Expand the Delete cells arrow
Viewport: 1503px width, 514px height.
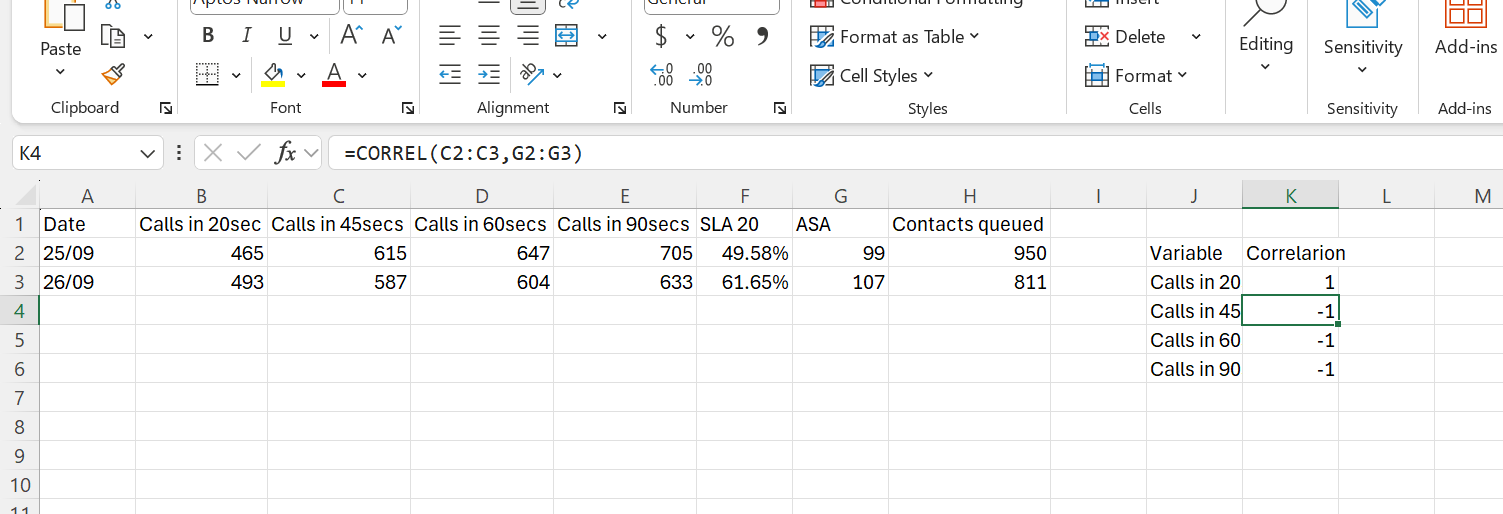point(1196,37)
